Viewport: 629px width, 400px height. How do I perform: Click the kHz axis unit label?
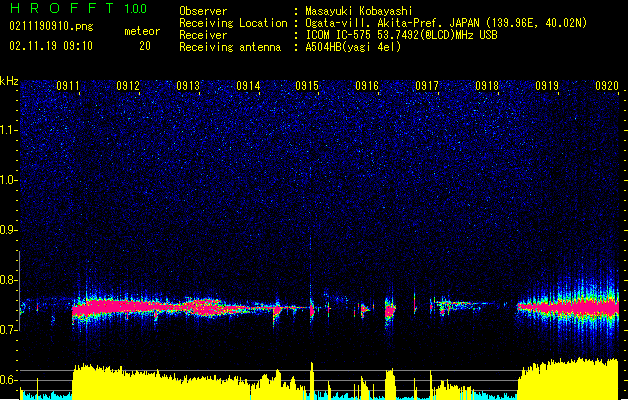(x=9, y=81)
